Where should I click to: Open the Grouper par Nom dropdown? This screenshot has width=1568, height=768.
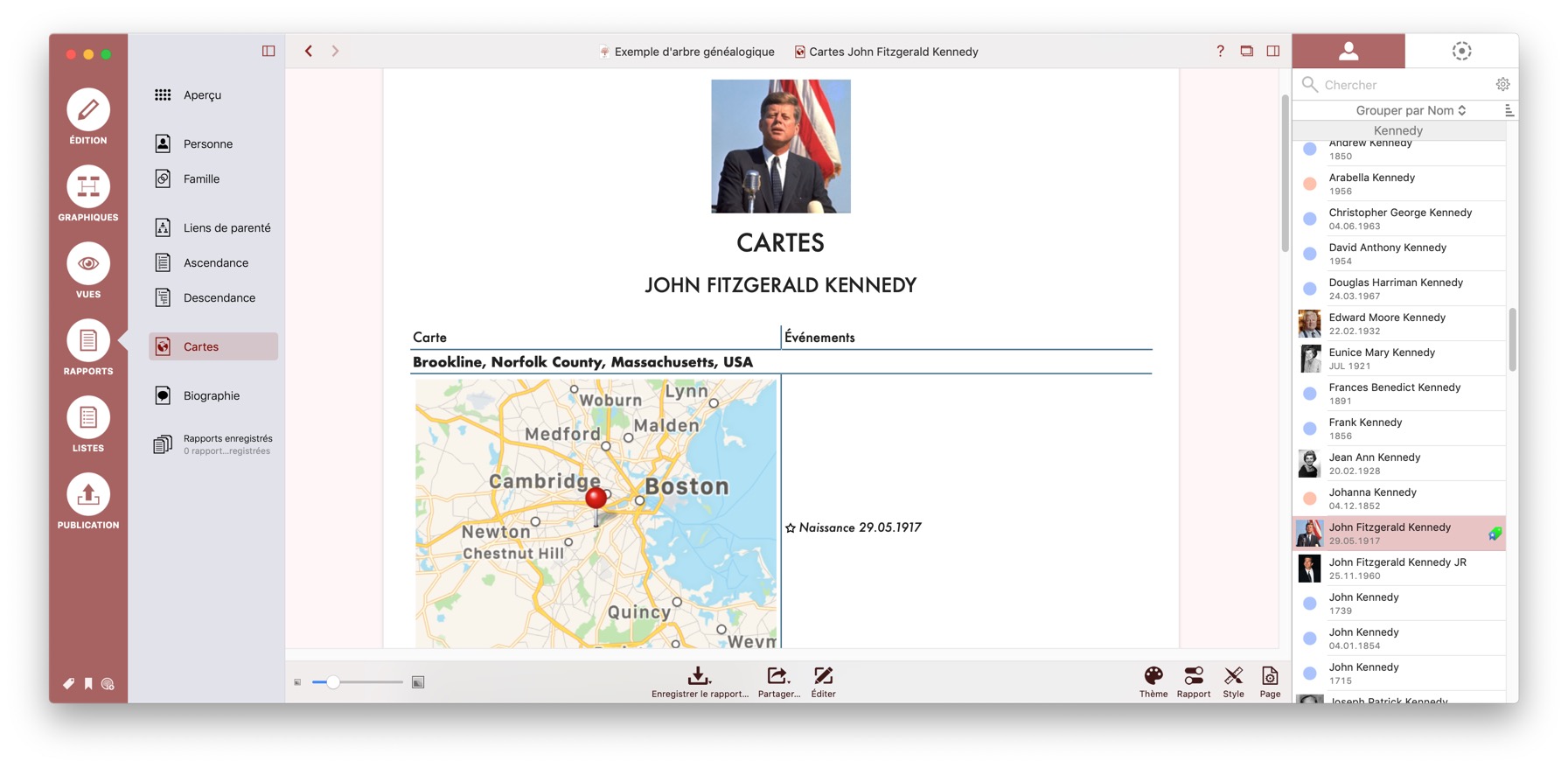(x=1410, y=110)
